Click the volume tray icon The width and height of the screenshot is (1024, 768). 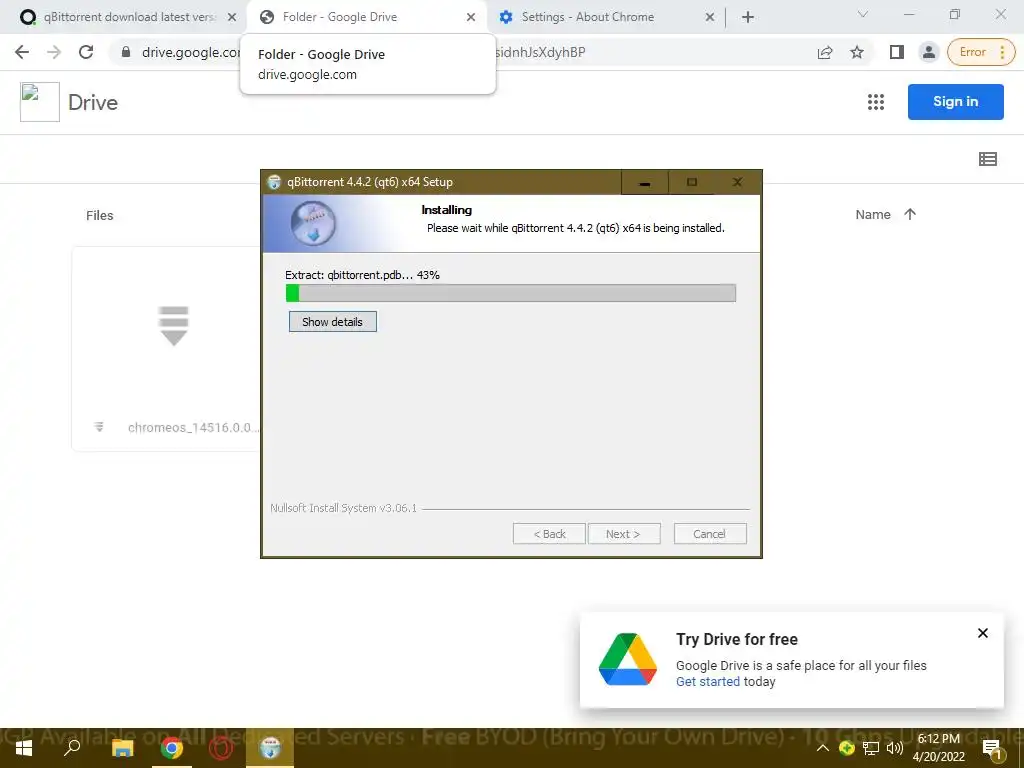894,748
